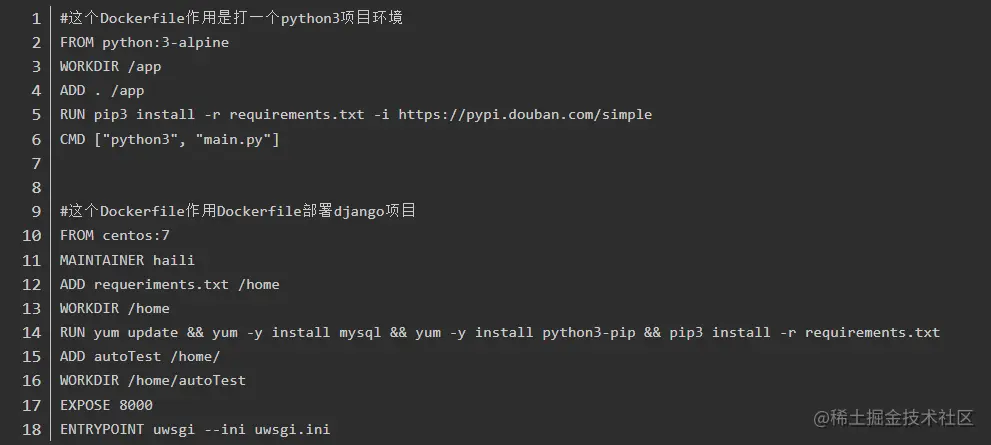Click the FROM python:3-alpine line
The image size is (991, 445).
pos(144,42)
